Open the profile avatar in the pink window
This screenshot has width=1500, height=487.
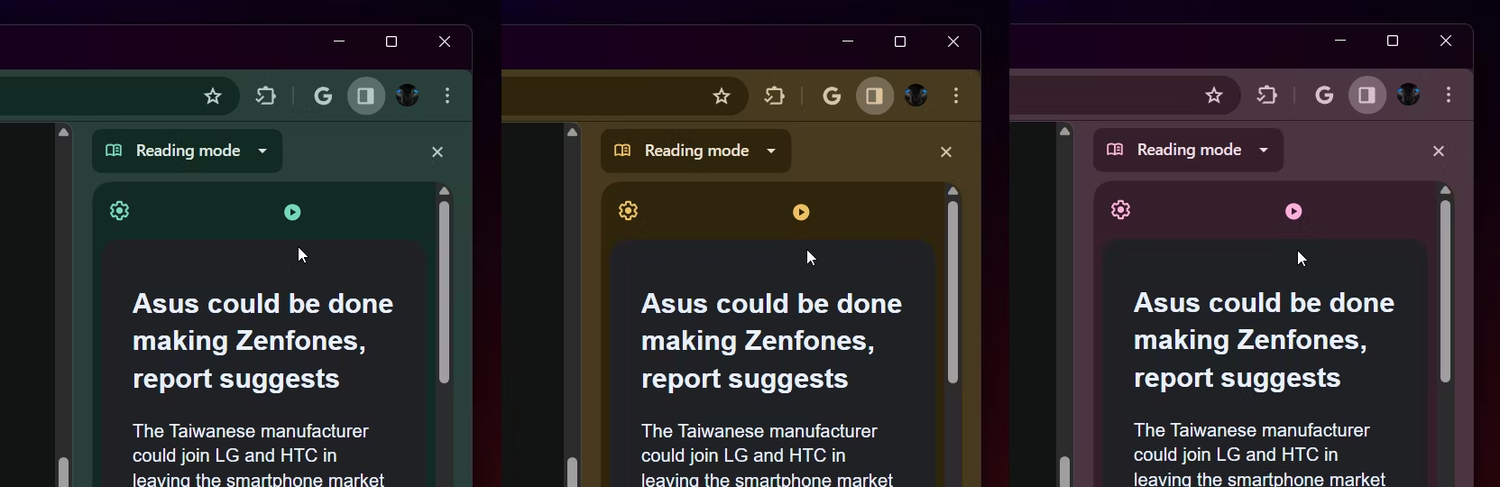click(1408, 96)
